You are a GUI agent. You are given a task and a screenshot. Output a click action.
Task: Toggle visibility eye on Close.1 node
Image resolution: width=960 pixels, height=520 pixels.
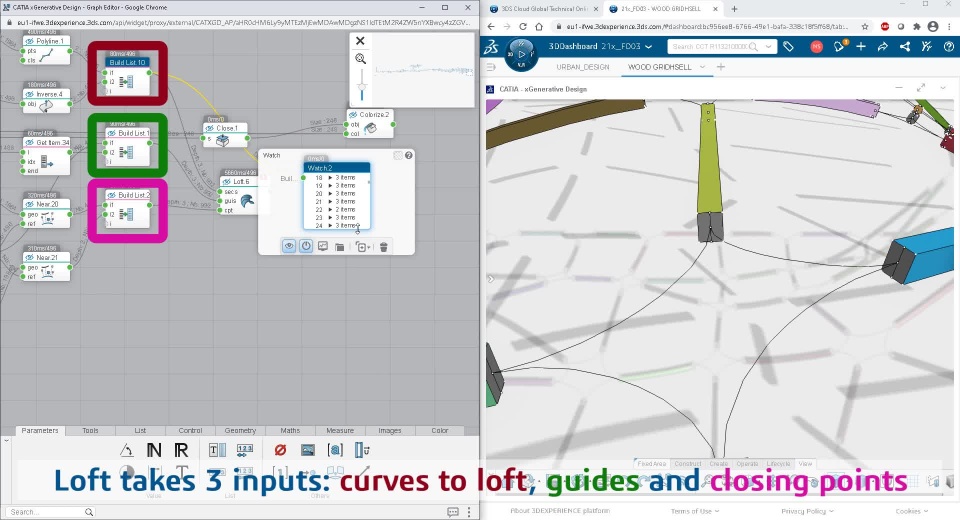[x=210, y=128]
